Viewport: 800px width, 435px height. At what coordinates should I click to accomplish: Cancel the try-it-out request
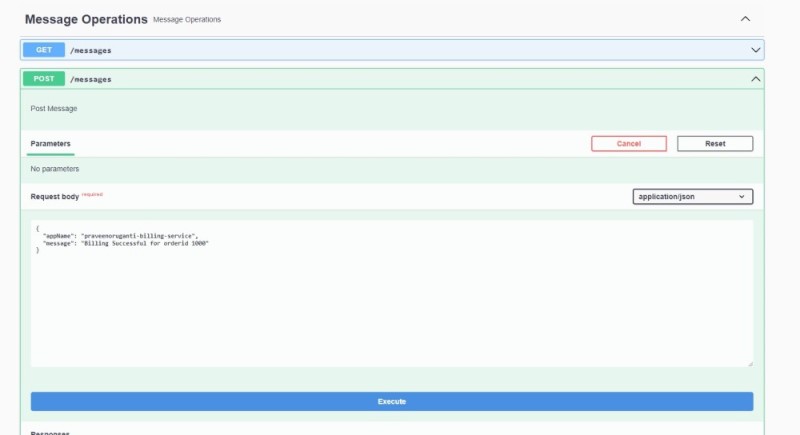tap(629, 144)
